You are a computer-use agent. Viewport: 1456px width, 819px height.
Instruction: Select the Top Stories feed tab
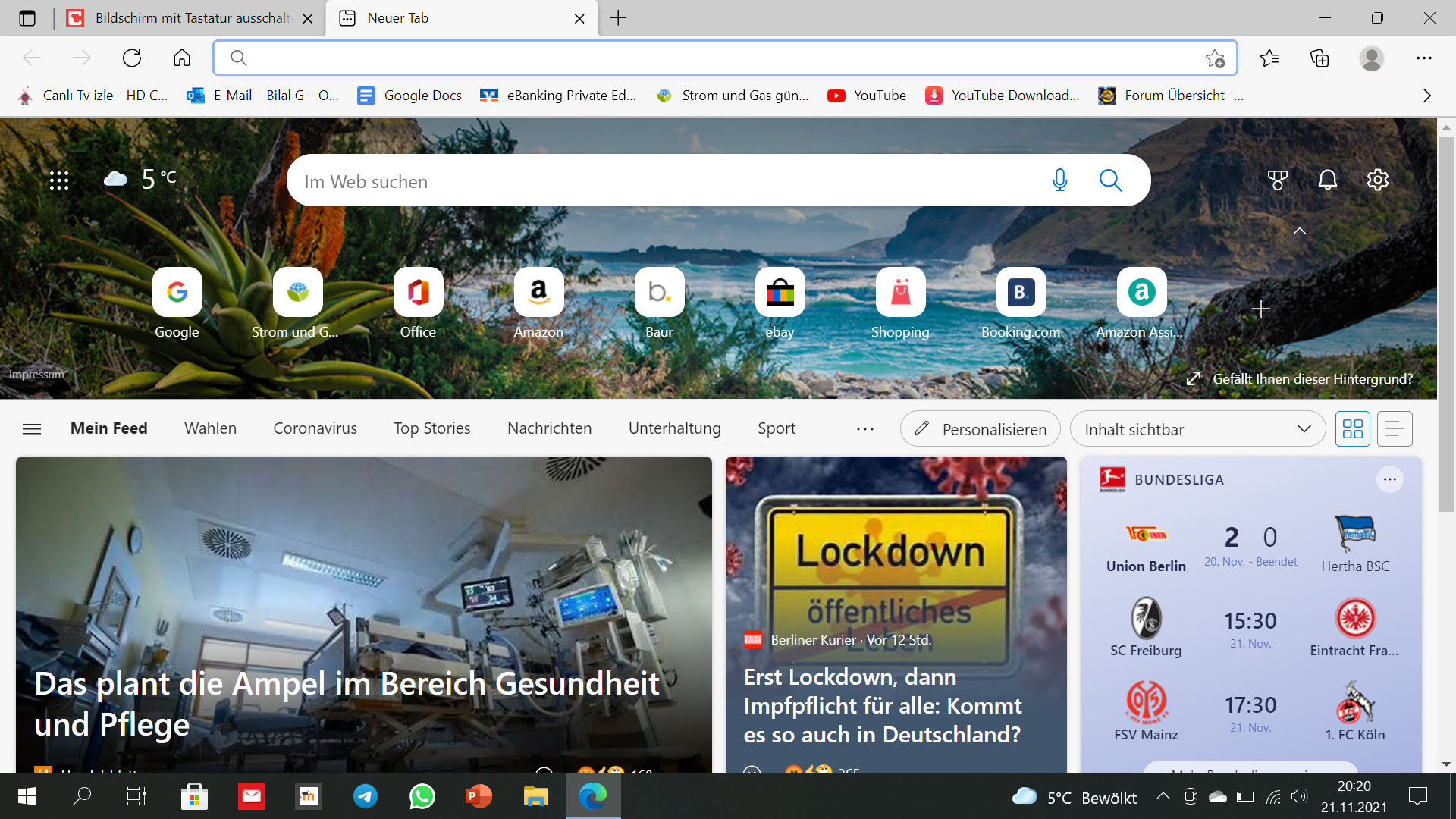pyautogui.click(x=431, y=428)
